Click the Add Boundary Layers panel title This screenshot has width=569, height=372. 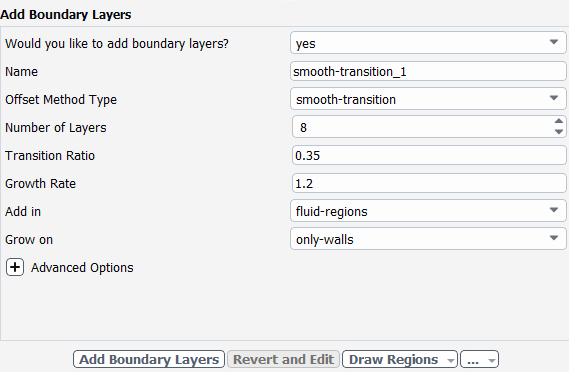[66, 15]
